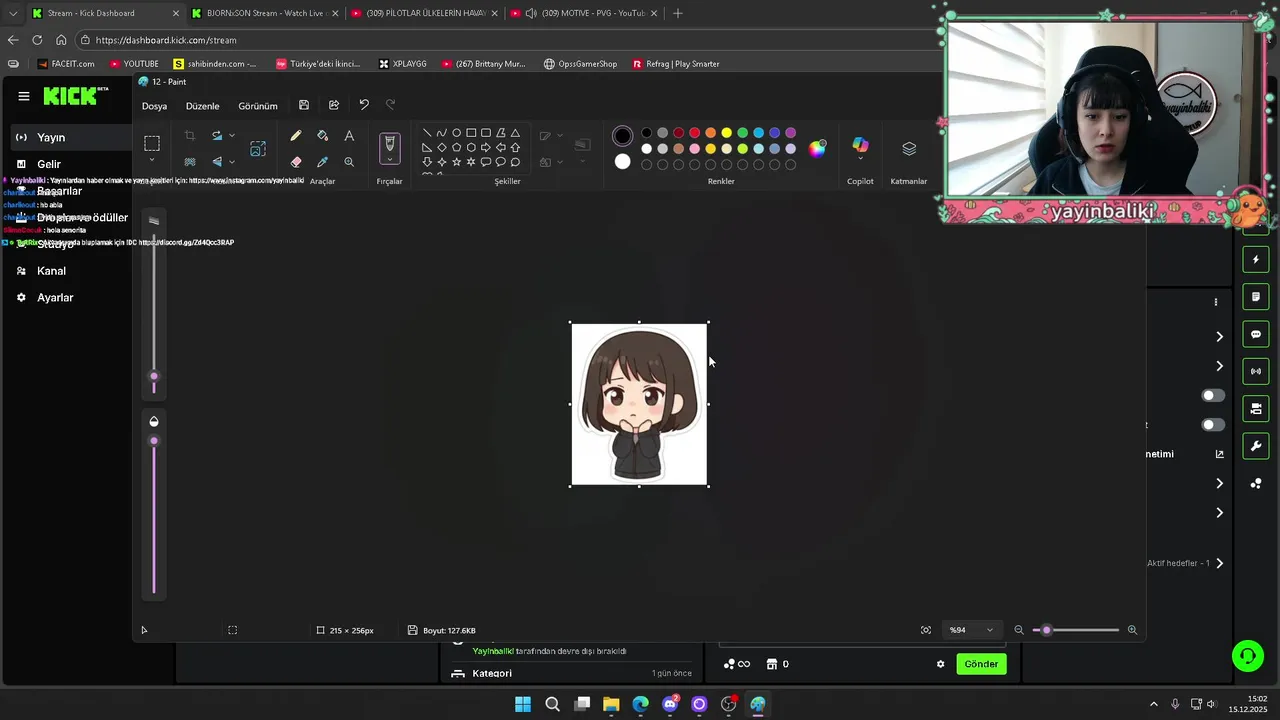
Task: Select the rectangular selection tool in Paint
Action: (152, 143)
